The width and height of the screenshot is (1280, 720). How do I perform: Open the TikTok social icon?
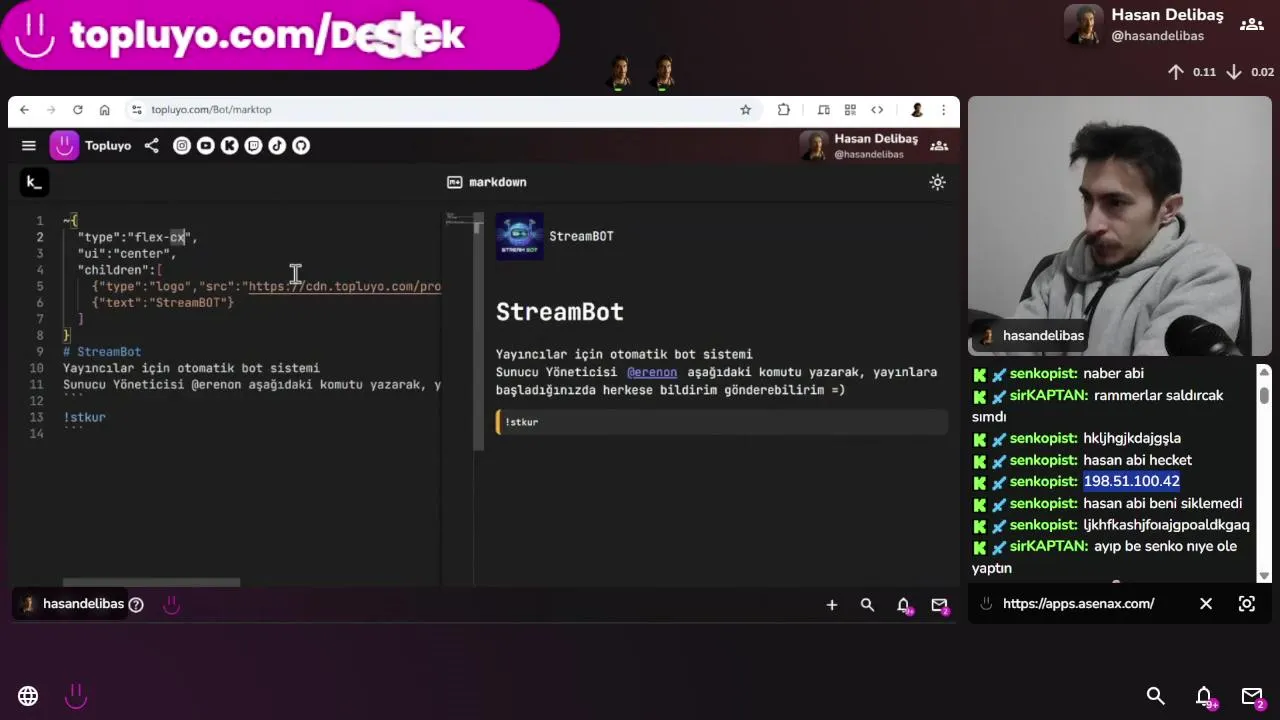(x=277, y=146)
